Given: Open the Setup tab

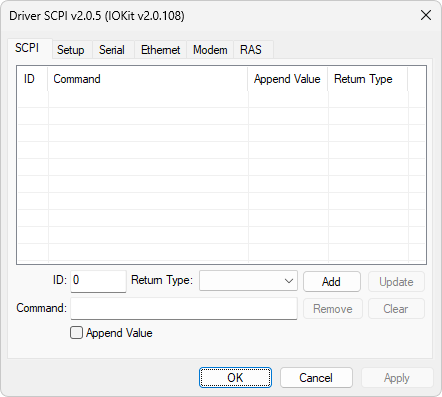Looking at the screenshot, I should 71,50.
